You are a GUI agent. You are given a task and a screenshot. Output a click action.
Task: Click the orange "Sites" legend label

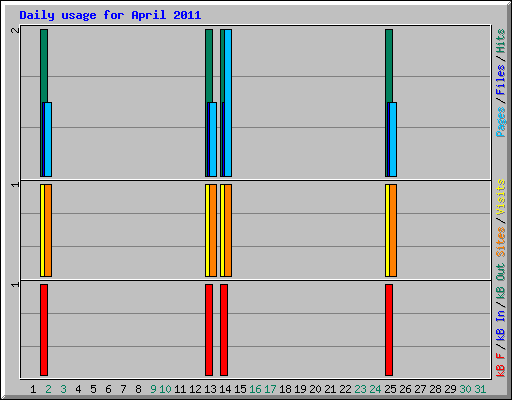500,242
